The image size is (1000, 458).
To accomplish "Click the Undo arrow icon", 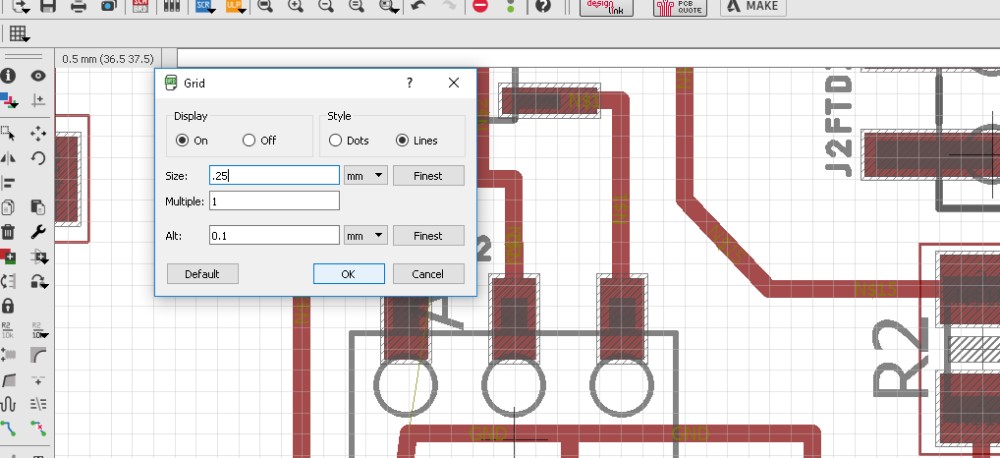I will click(418, 6).
